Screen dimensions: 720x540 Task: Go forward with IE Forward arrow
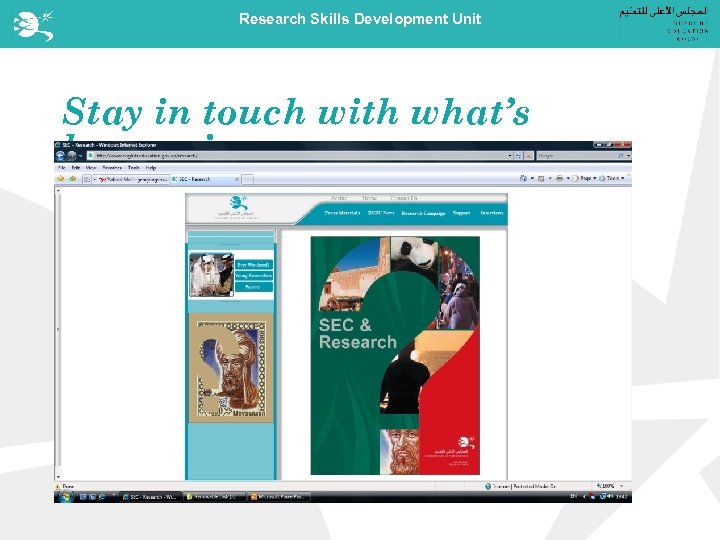pyautogui.click(x=72, y=156)
